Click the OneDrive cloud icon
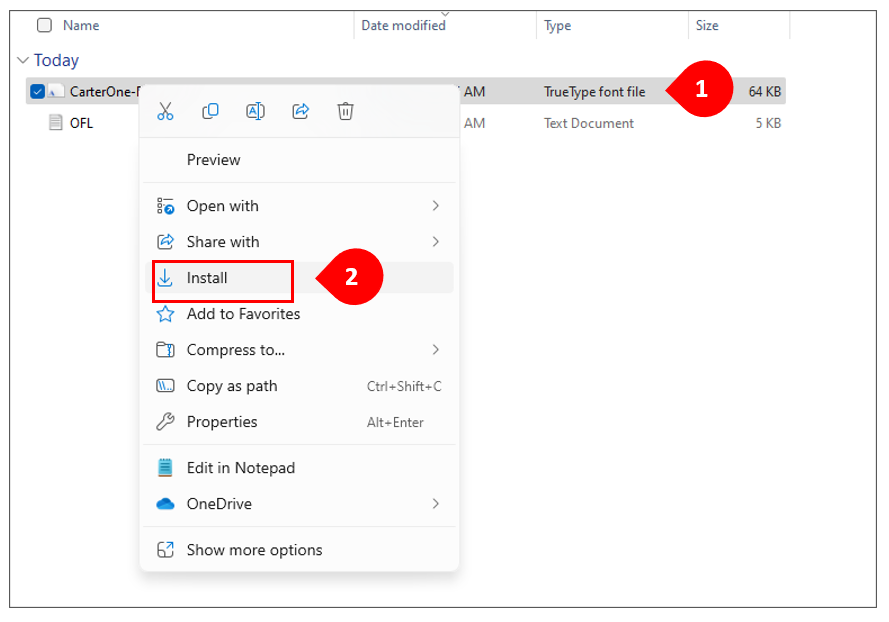 (x=165, y=503)
